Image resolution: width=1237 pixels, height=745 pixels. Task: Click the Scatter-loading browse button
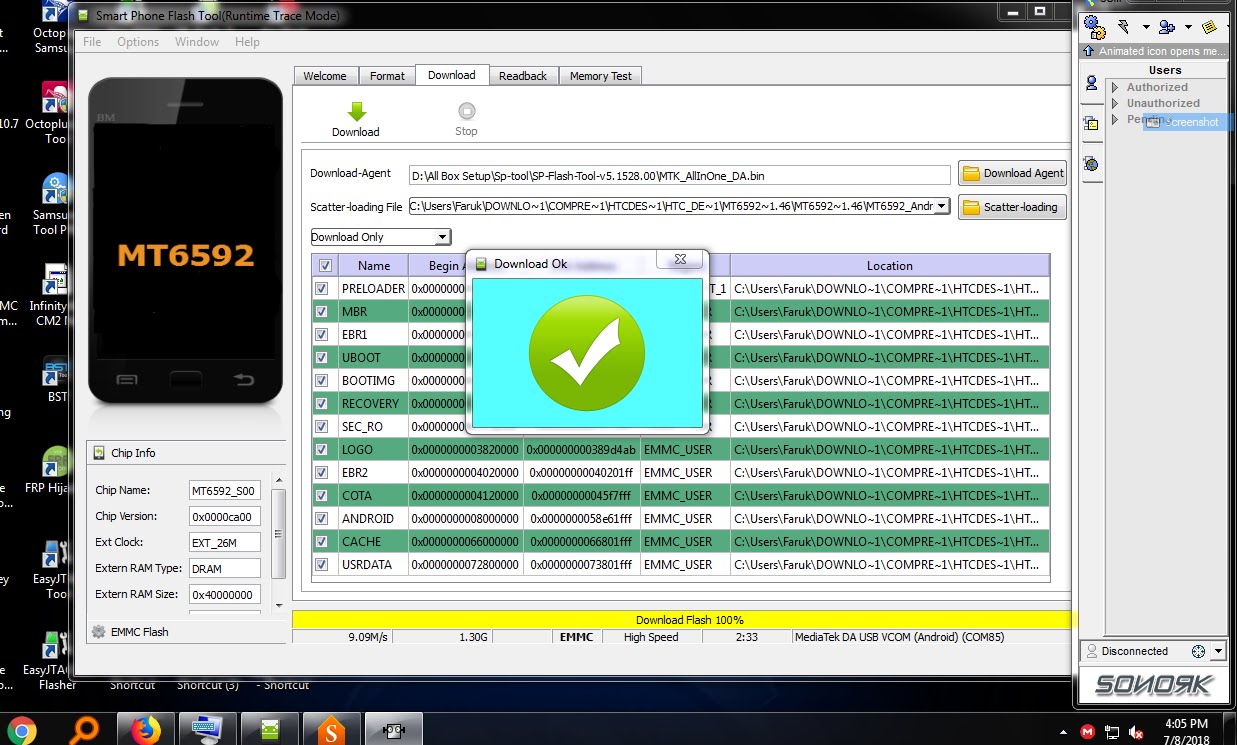tap(1012, 207)
